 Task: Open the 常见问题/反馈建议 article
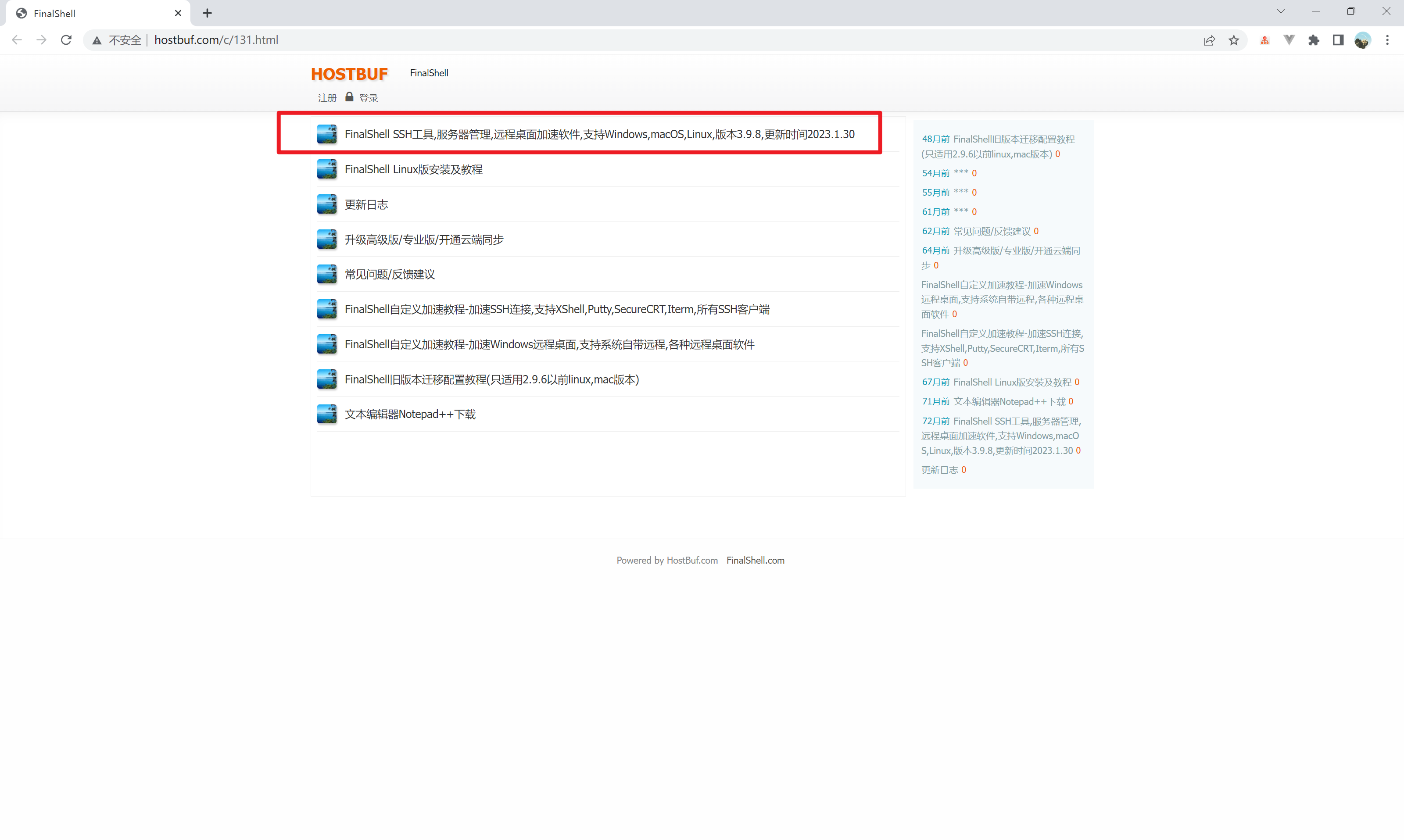[x=390, y=274]
